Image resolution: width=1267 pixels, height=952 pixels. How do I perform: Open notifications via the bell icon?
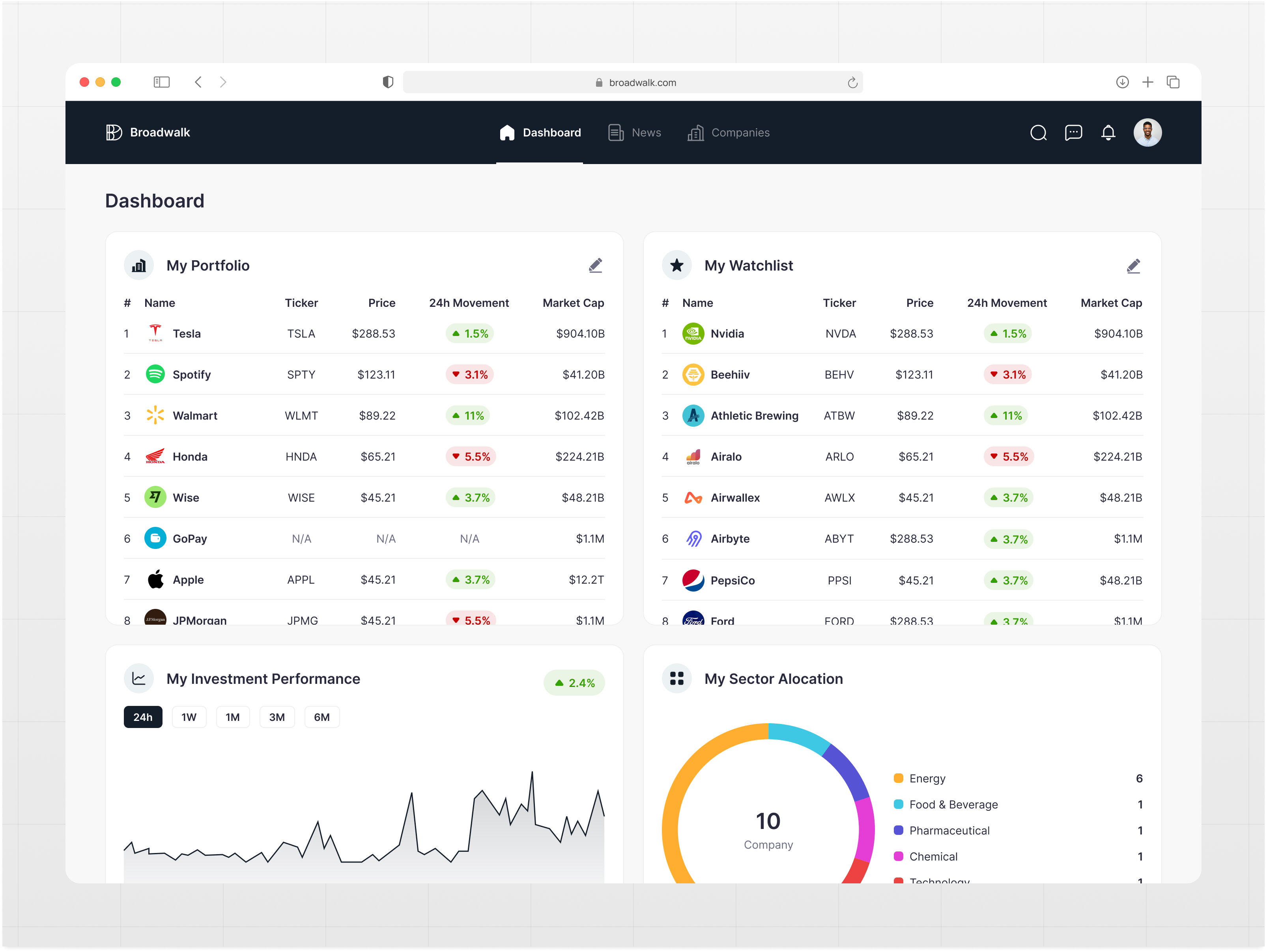tap(1108, 133)
